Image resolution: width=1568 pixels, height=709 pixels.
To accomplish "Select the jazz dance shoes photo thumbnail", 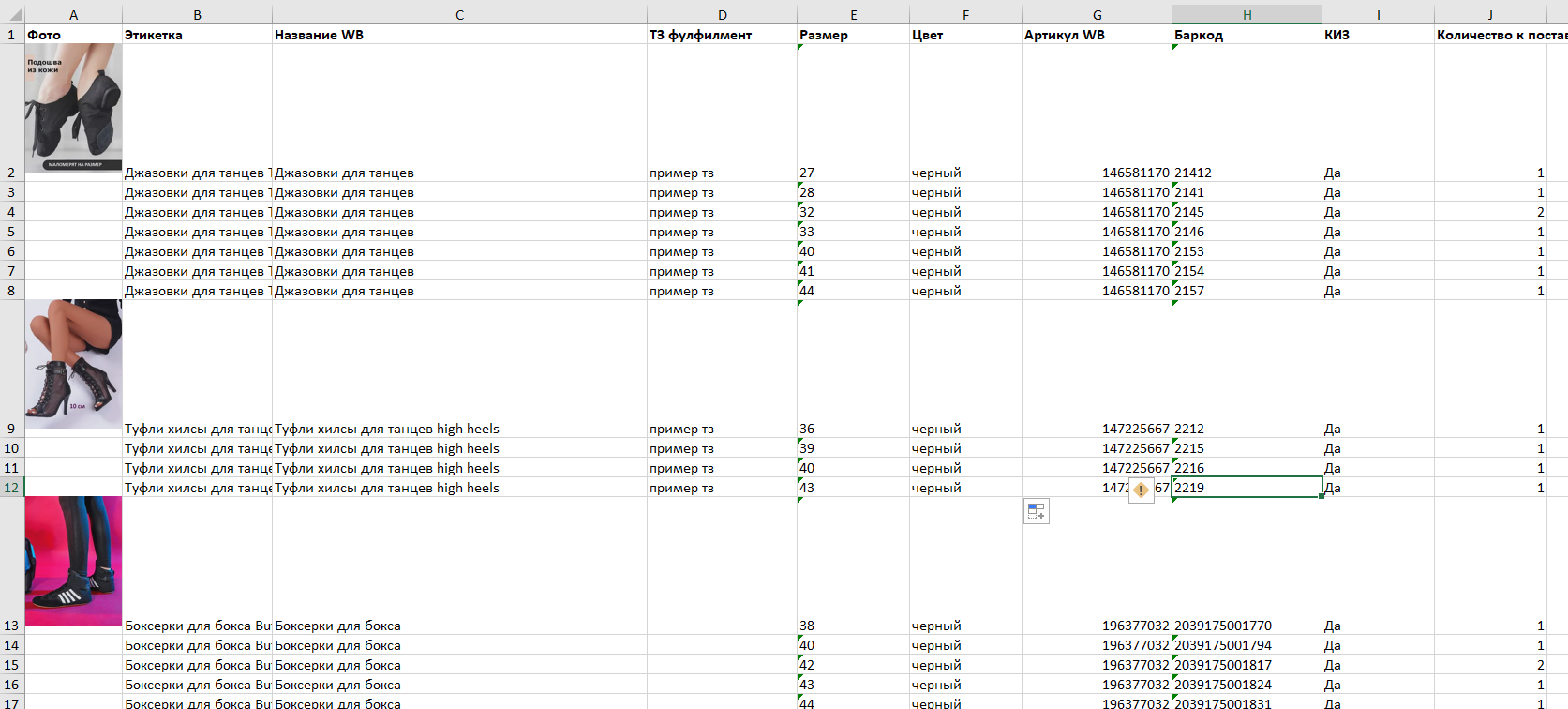I will pos(73,108).
